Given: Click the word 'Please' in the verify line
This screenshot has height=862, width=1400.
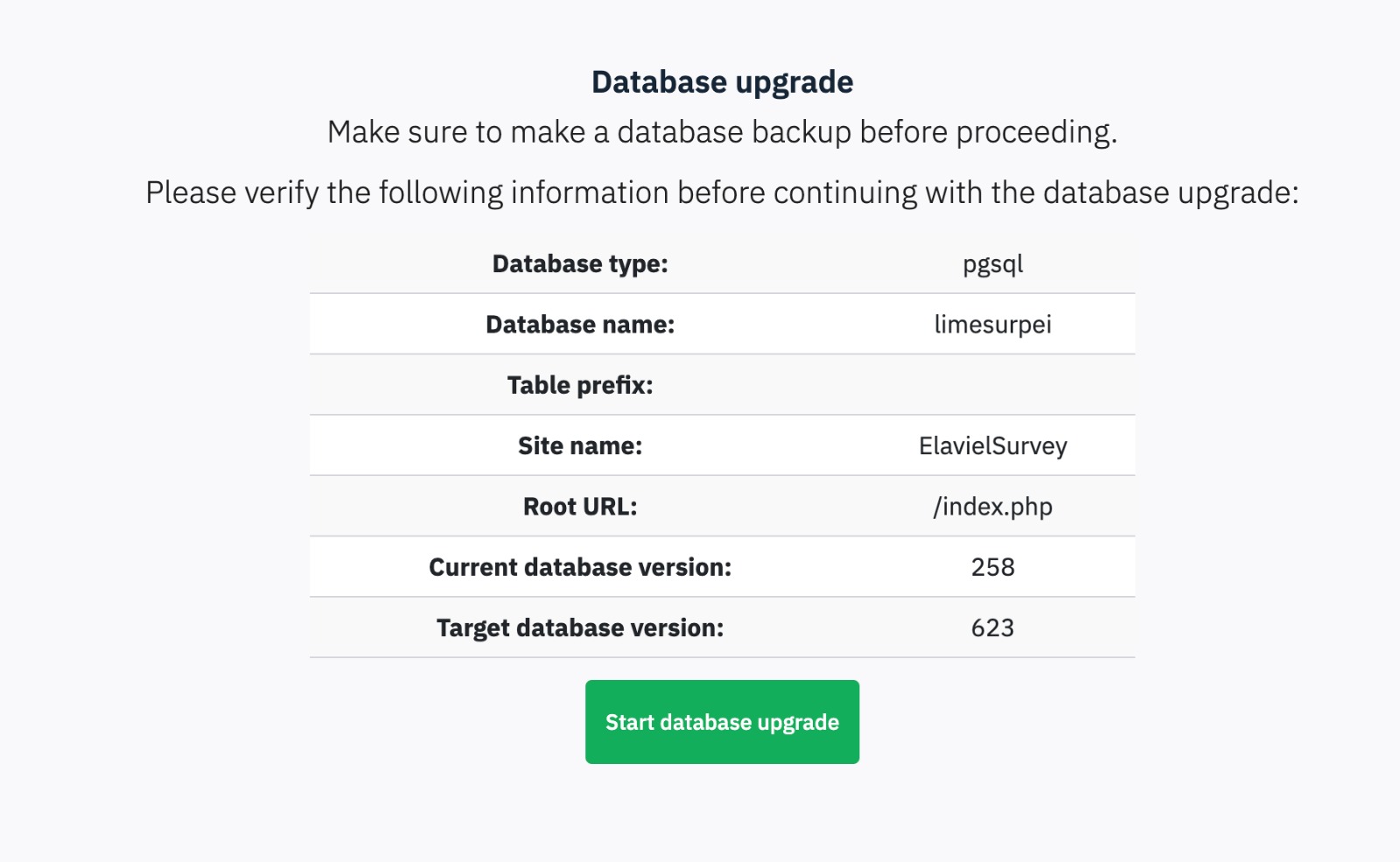Looking at the screenshot, I should click(190, 193).
